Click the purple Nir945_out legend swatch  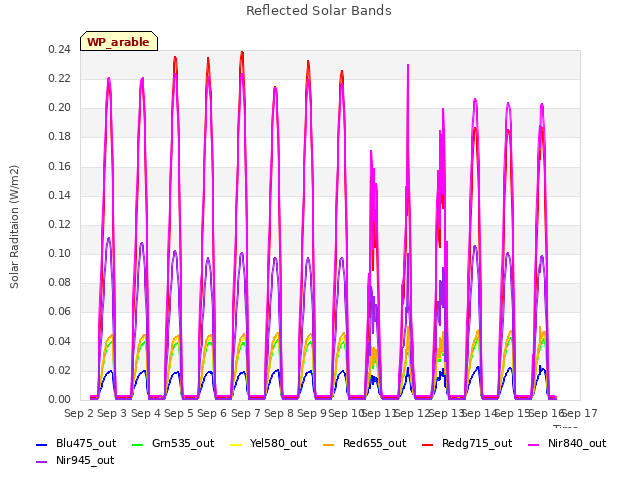(42, 462)
